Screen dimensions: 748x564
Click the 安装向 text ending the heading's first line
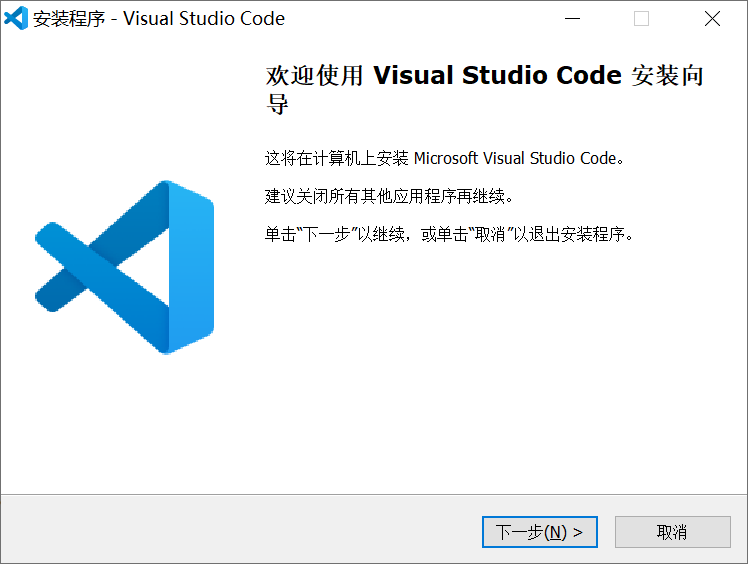(667, 77)
